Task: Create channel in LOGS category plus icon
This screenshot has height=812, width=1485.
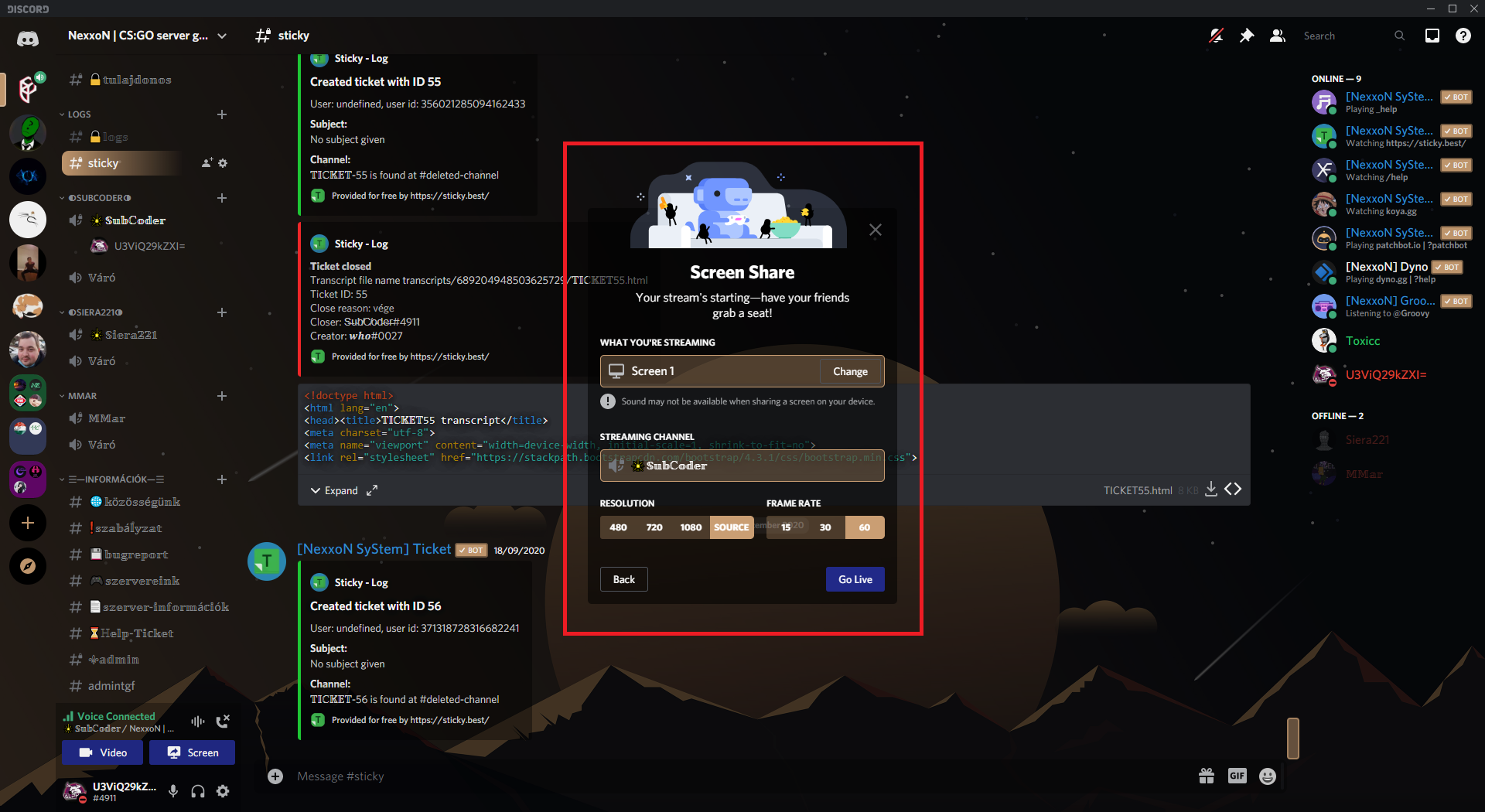Action: click(x=222, y=114)
